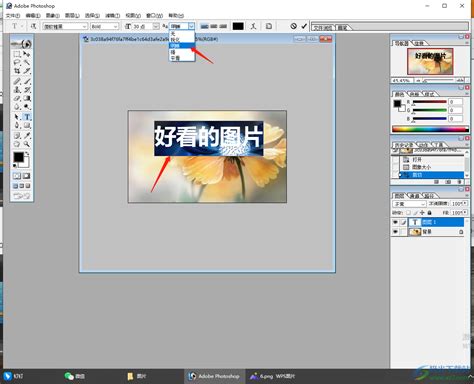
Task: Open the tool preset picker
Action: [x=16, y=26]
